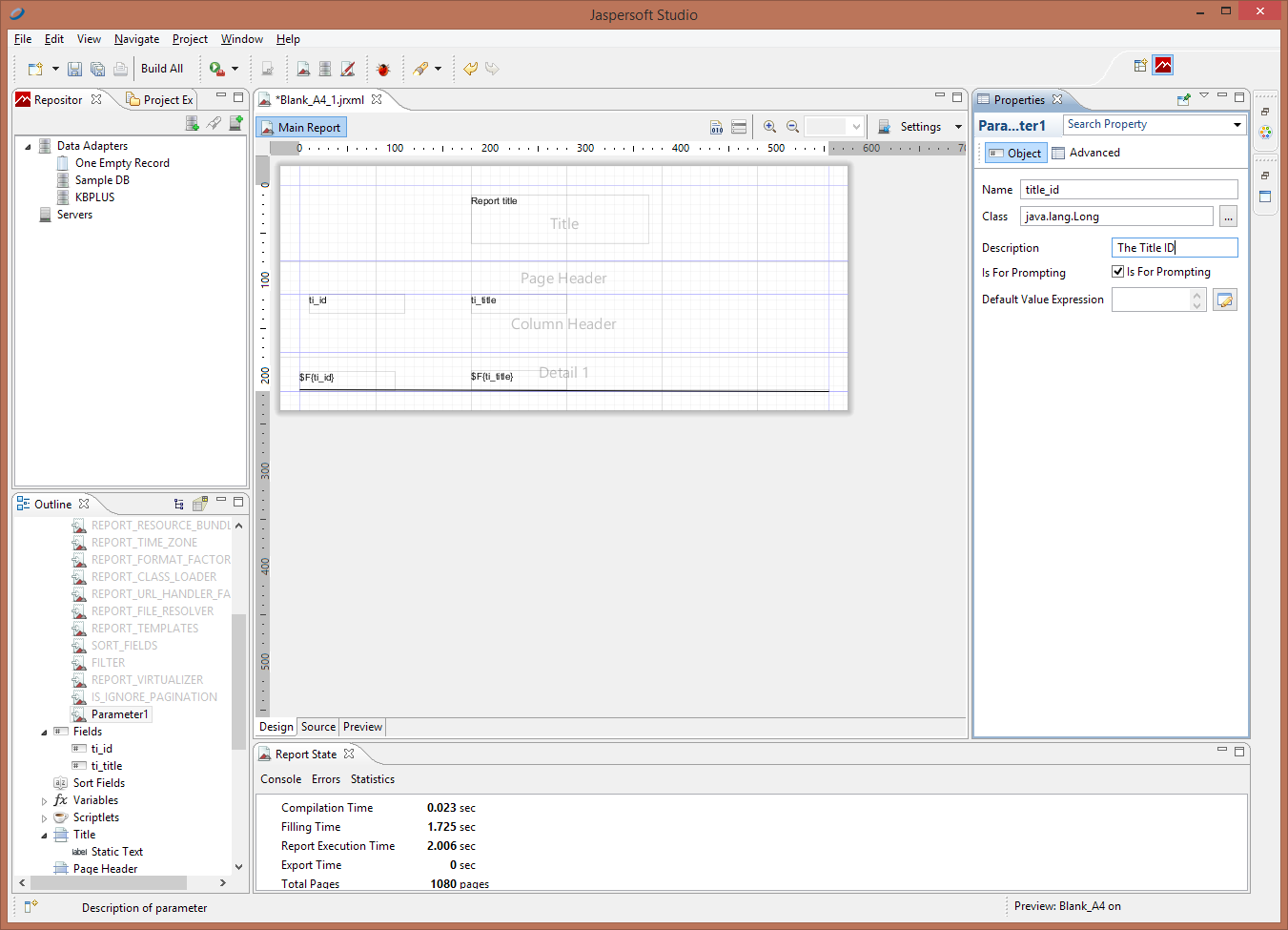Select the Advanced properties tab
This screenshot has width=1288, height=930.
[1086, 153]
